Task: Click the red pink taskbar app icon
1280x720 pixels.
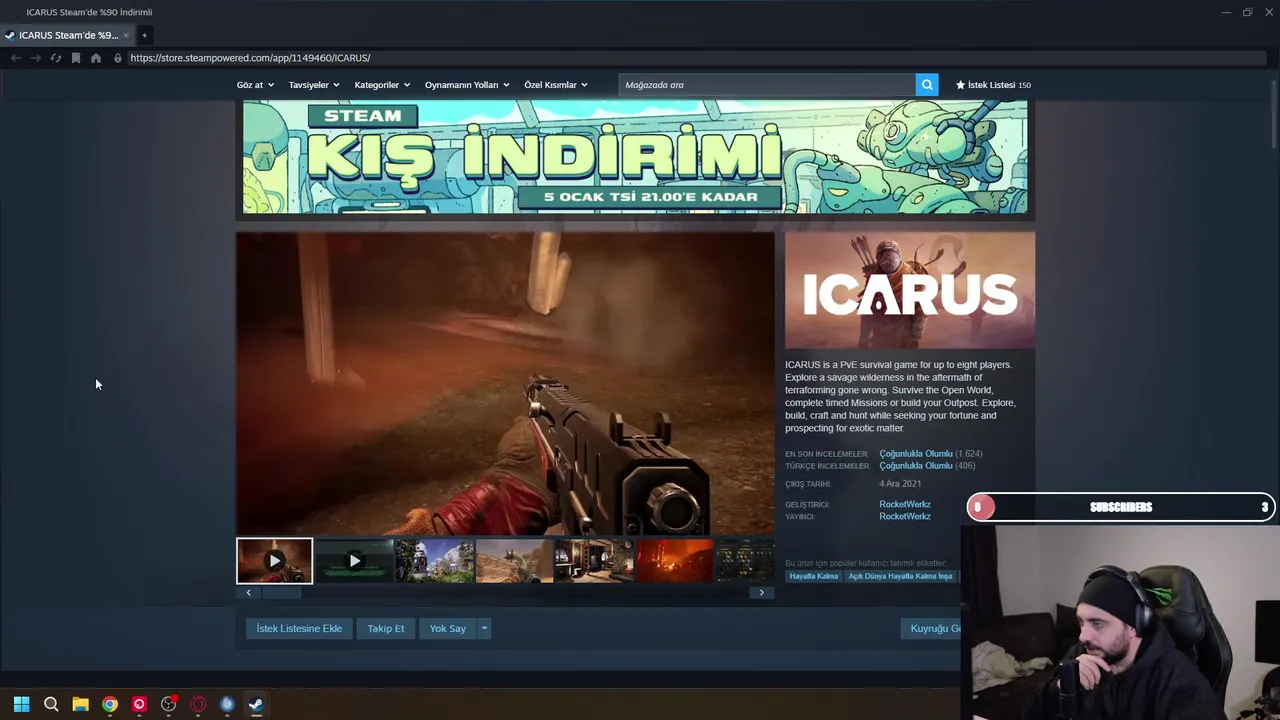Action: point(139,704)
